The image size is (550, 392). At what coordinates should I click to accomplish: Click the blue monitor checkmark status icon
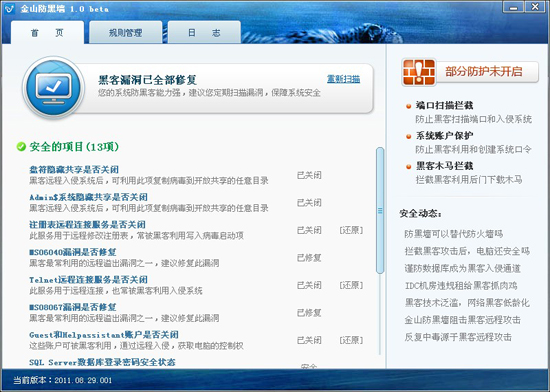pyautogui.click(x=54, y=88)
